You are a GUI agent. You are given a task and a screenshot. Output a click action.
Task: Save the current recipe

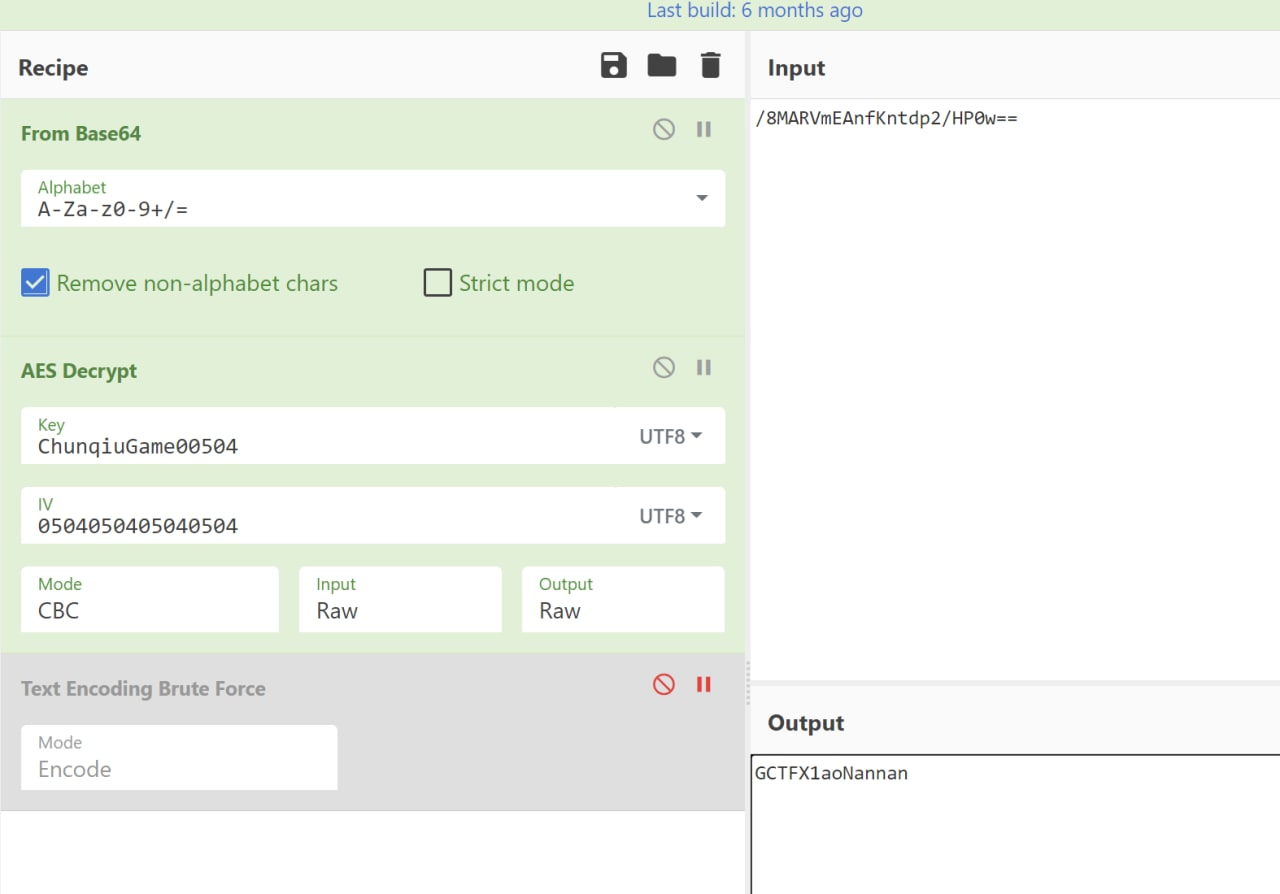click(613, 66)
